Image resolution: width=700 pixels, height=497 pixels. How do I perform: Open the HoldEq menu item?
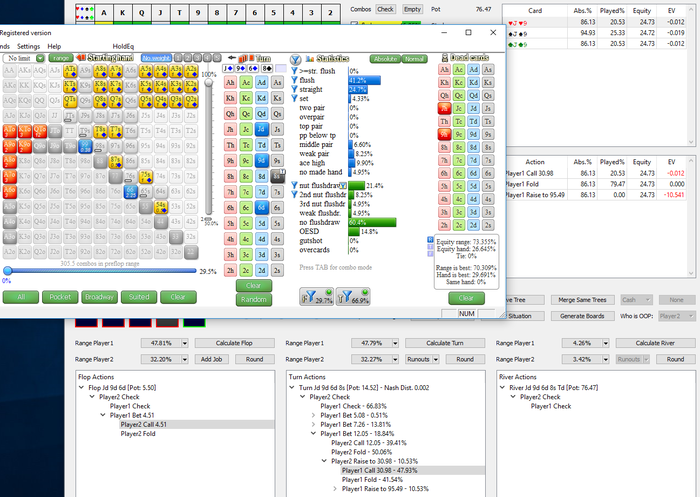123,46
